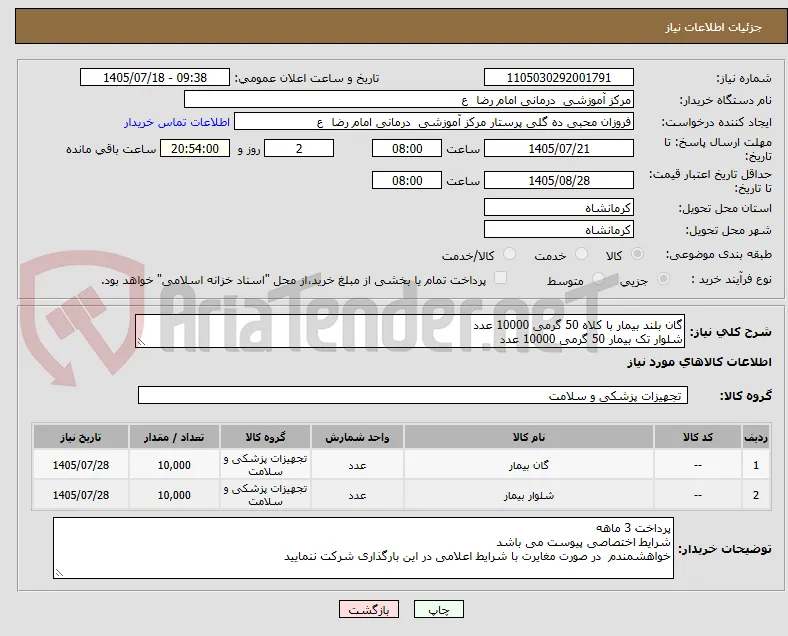Click the توضیحات خریدار text area
The height and width of the screenshot is (636, 788).
(x=363, y=548)
